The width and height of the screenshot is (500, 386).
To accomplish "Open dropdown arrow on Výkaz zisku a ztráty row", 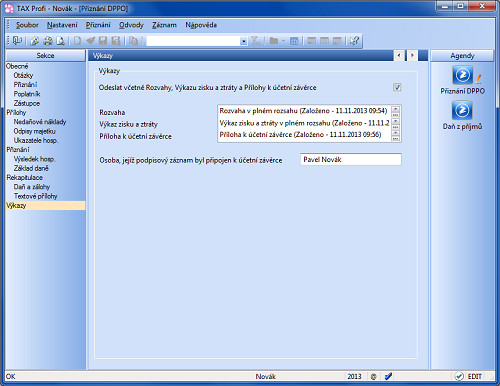I will click(395, 121).
